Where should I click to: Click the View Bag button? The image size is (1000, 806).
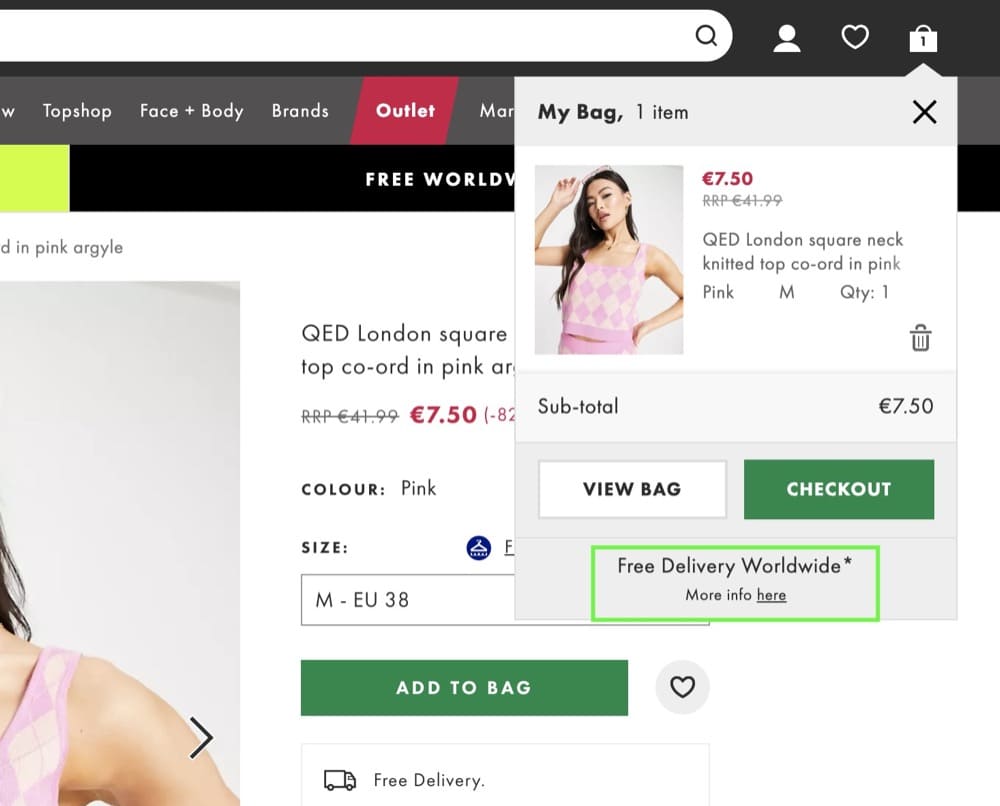click(x=632, y=489)
